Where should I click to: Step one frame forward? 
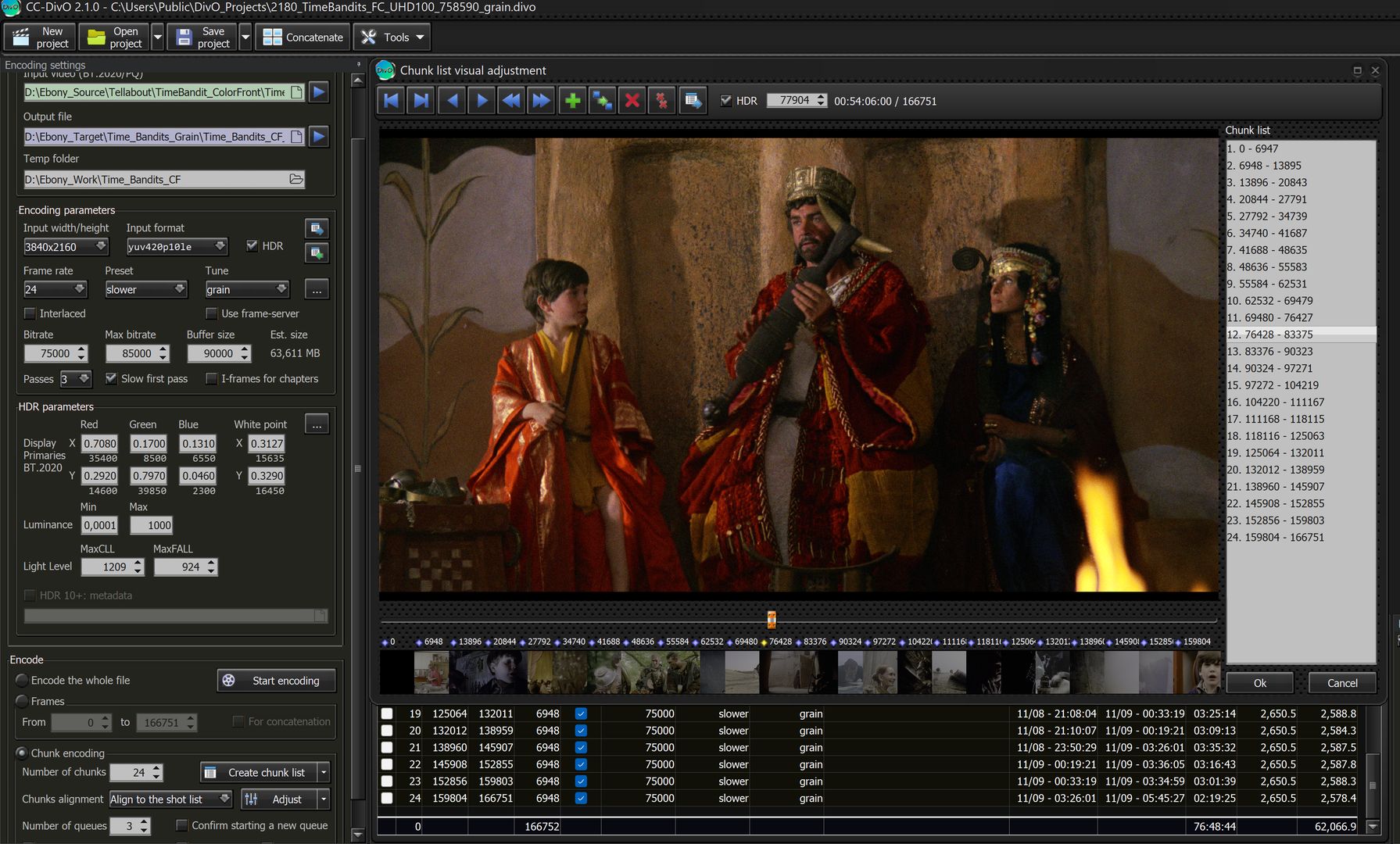[x=482, y=101]
